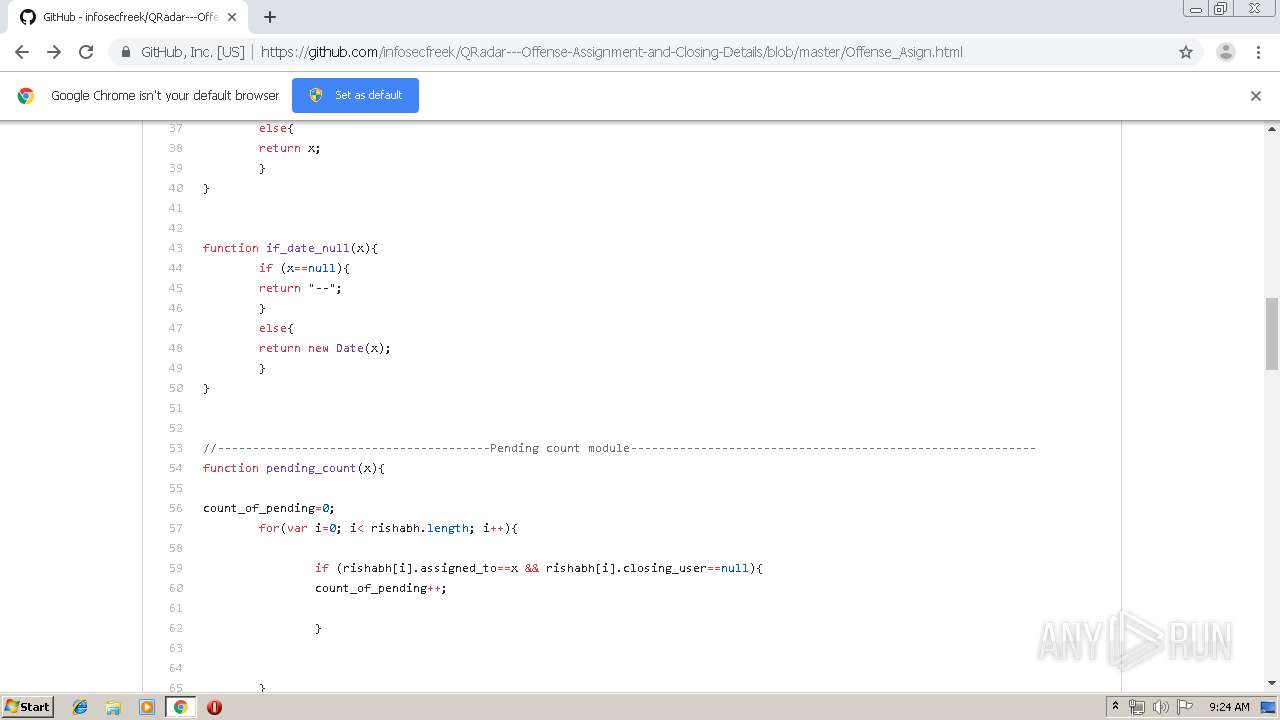Open a new browser tab
Viewport: 1280px width, 720px height.
click(x=270, y=17)
